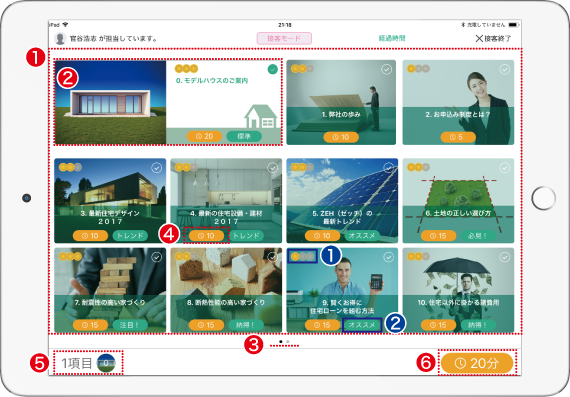Click the 10-minute clock badge on card 4
The height and width of the screenshot is (397, 570).
tap(206, 236)
